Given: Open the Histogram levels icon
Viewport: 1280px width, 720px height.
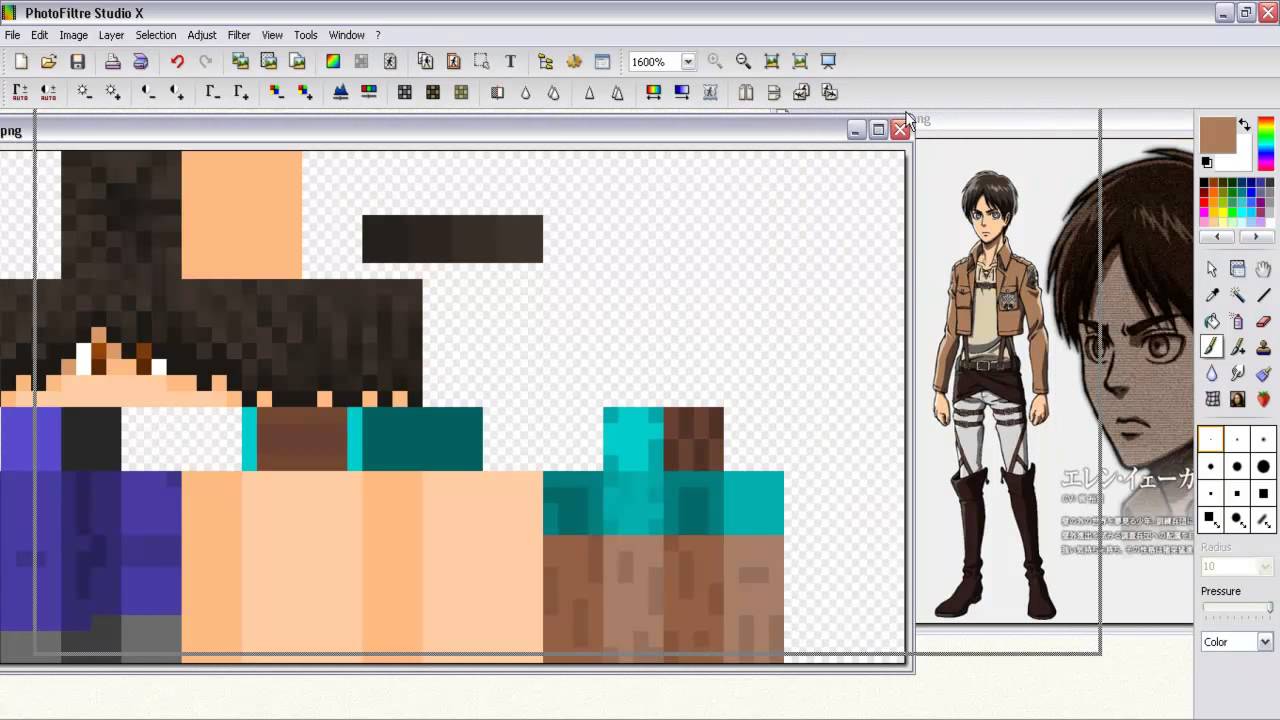Looking at the screenshot, I should coord(340,93).
